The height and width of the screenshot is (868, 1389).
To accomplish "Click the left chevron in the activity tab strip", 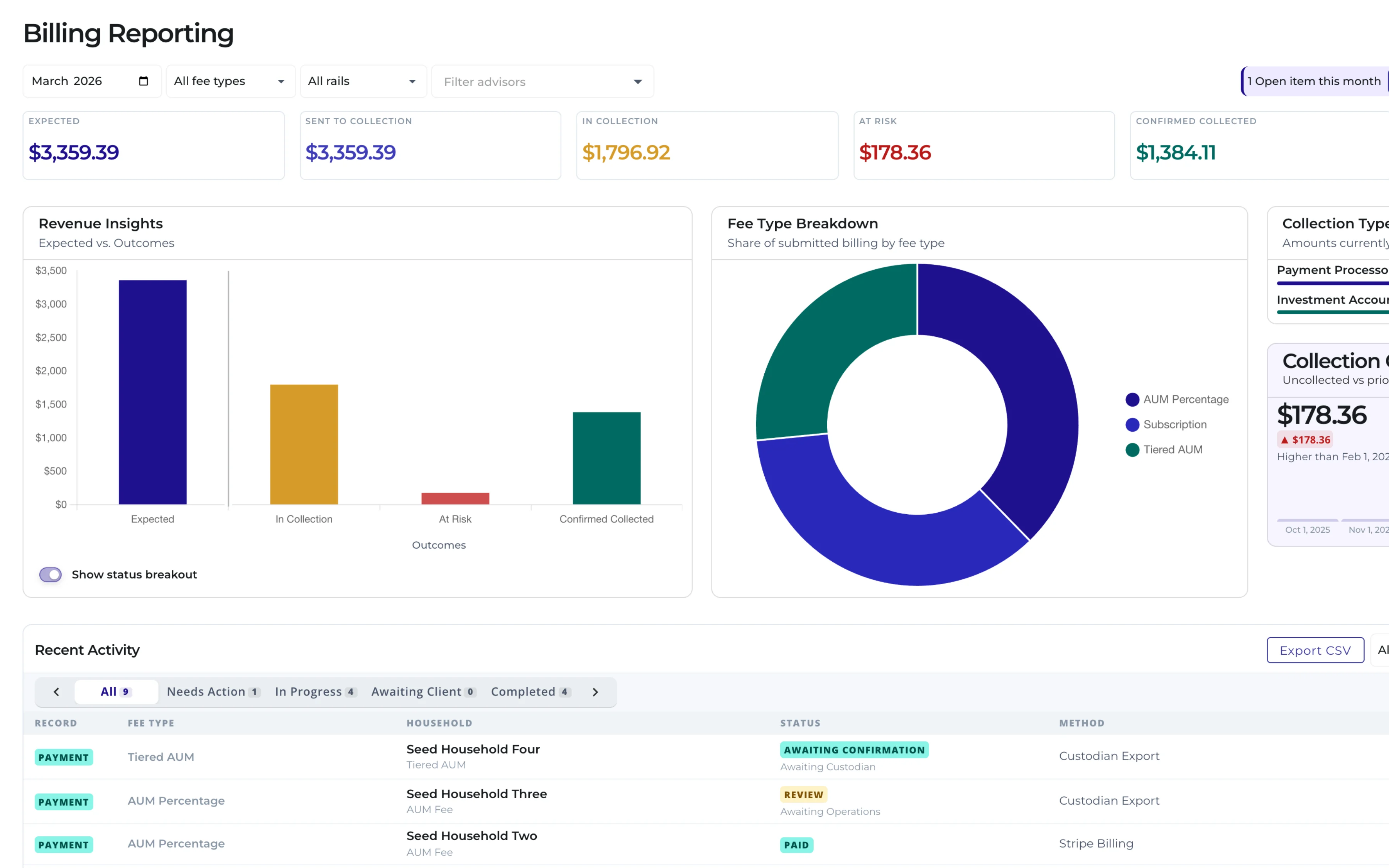I will click(56, 692).
